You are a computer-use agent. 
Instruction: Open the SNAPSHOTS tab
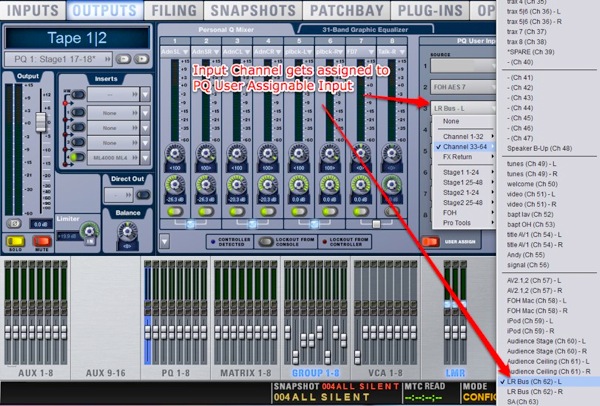tap(253, 10)
